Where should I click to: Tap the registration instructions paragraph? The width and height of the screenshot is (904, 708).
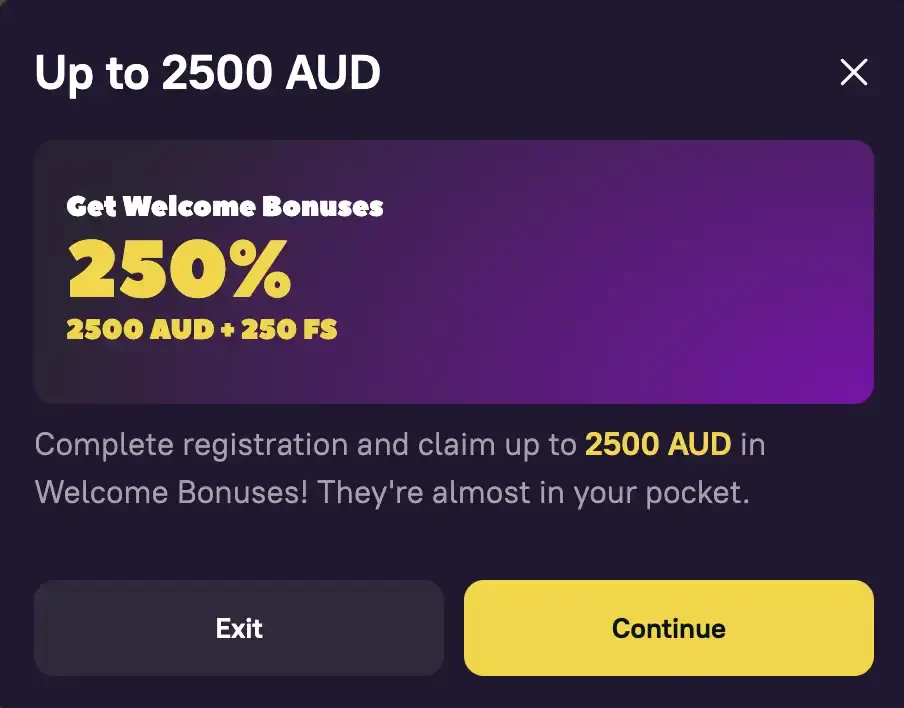pos(400,468)
